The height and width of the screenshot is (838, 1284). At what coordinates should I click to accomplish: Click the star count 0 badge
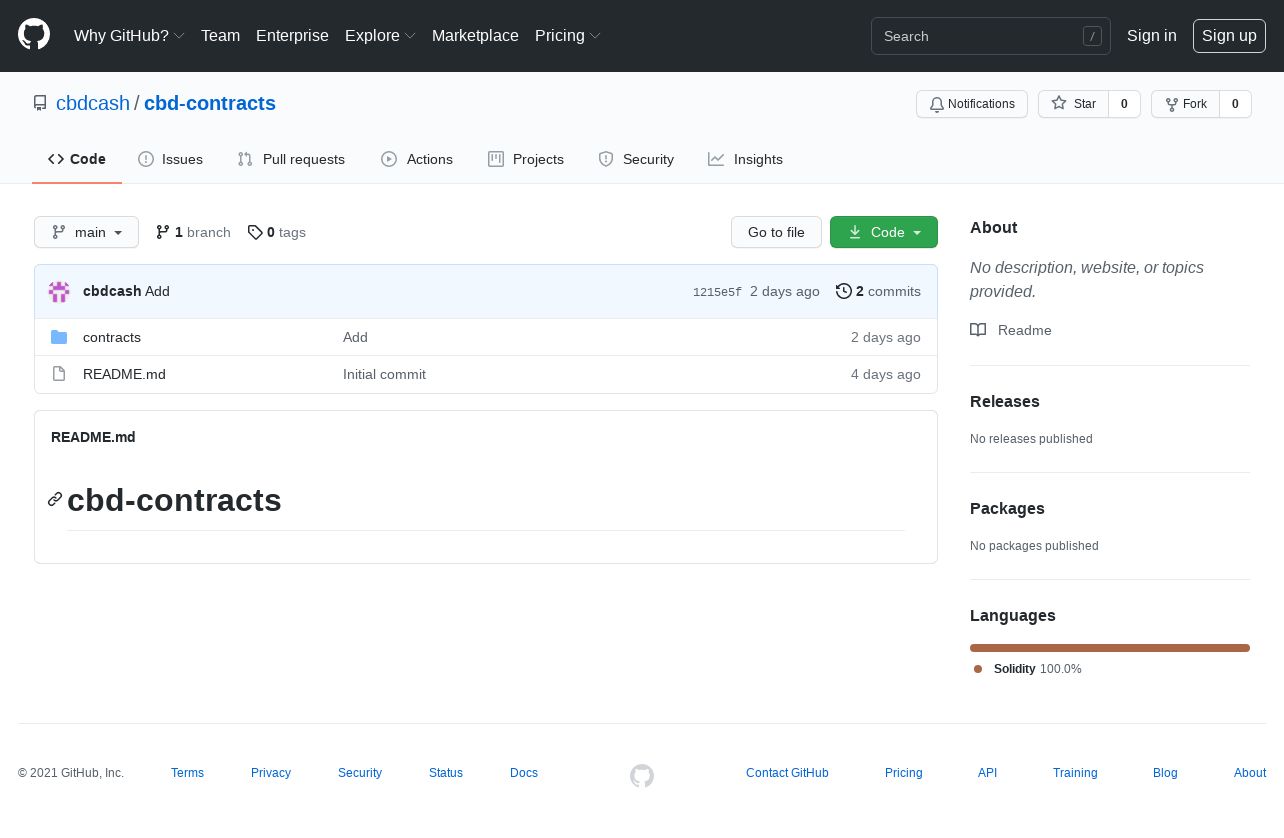click(x=1124, y=104)
